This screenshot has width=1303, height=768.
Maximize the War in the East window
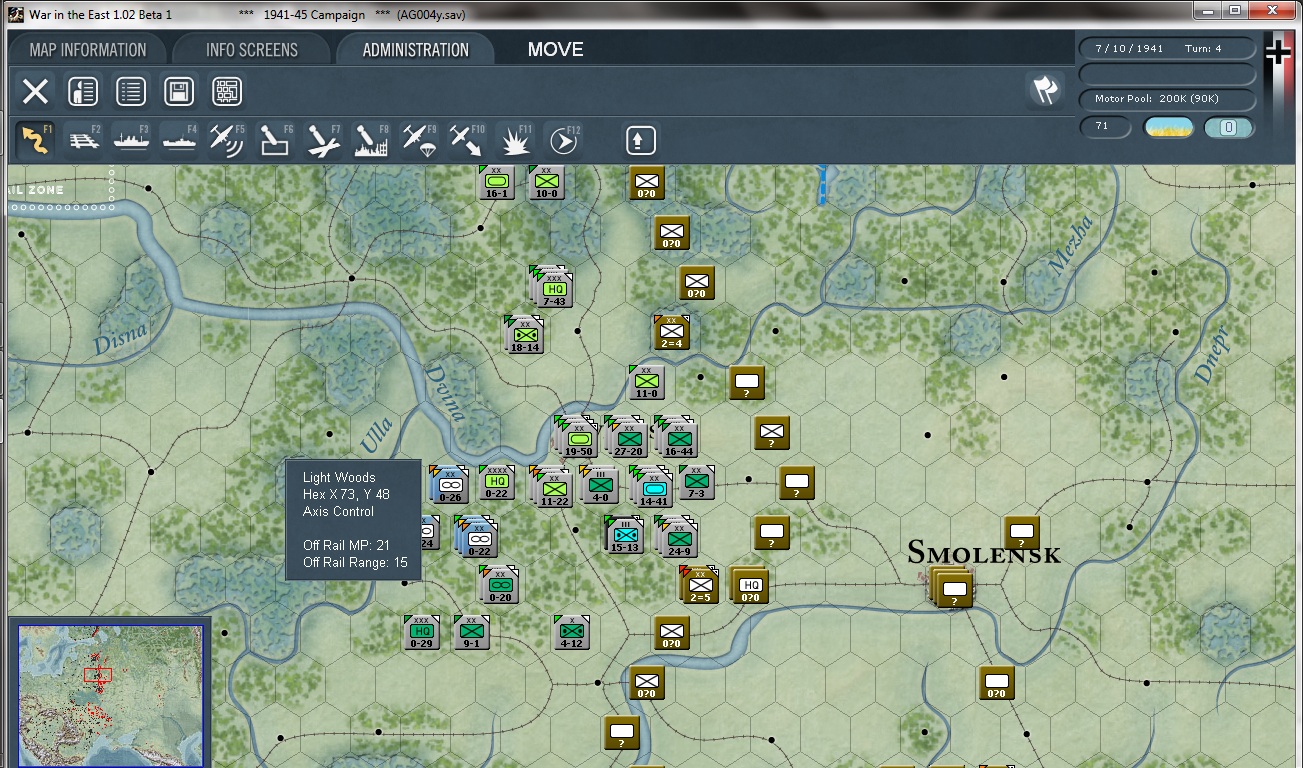[1234, 11]
